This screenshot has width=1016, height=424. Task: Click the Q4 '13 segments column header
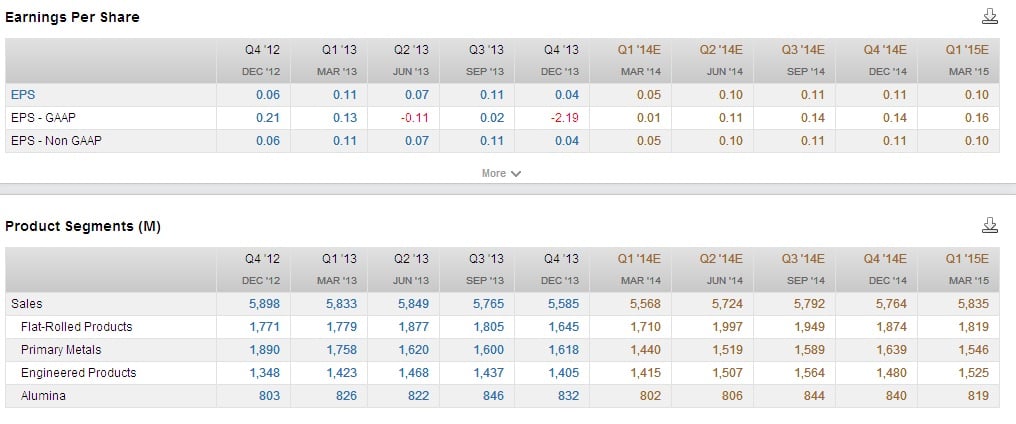561,258
